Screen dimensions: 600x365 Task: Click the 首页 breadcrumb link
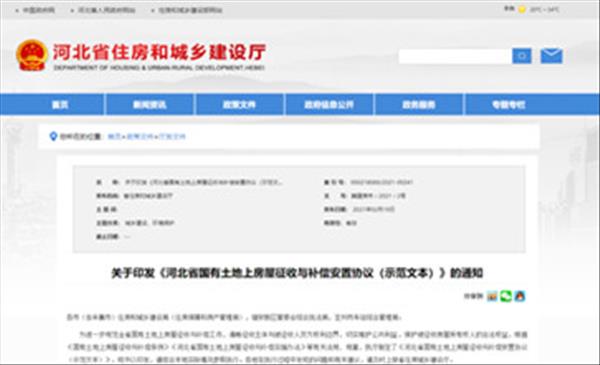coord(114,136)
